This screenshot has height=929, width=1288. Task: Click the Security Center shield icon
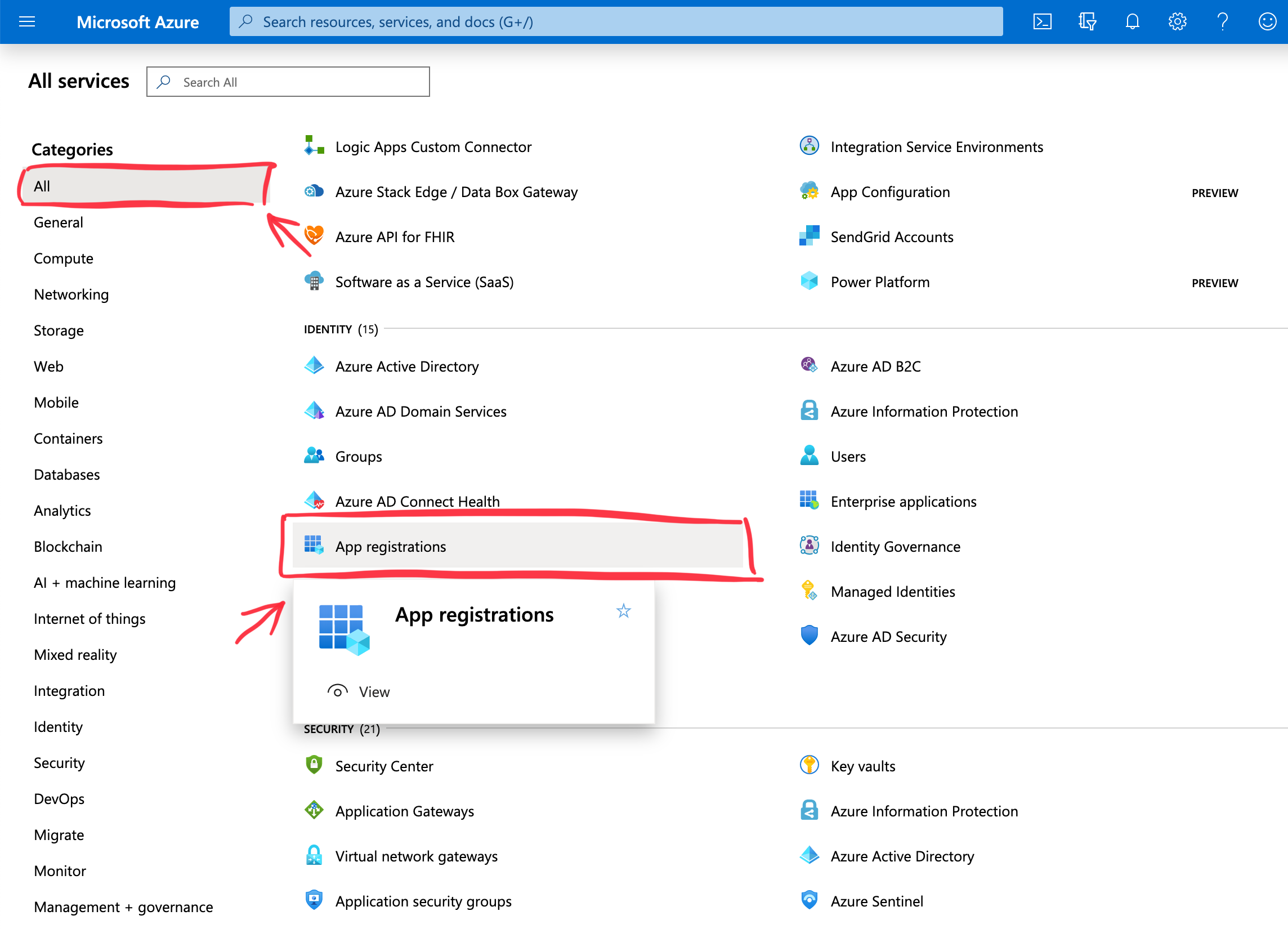tap(314, 765)
